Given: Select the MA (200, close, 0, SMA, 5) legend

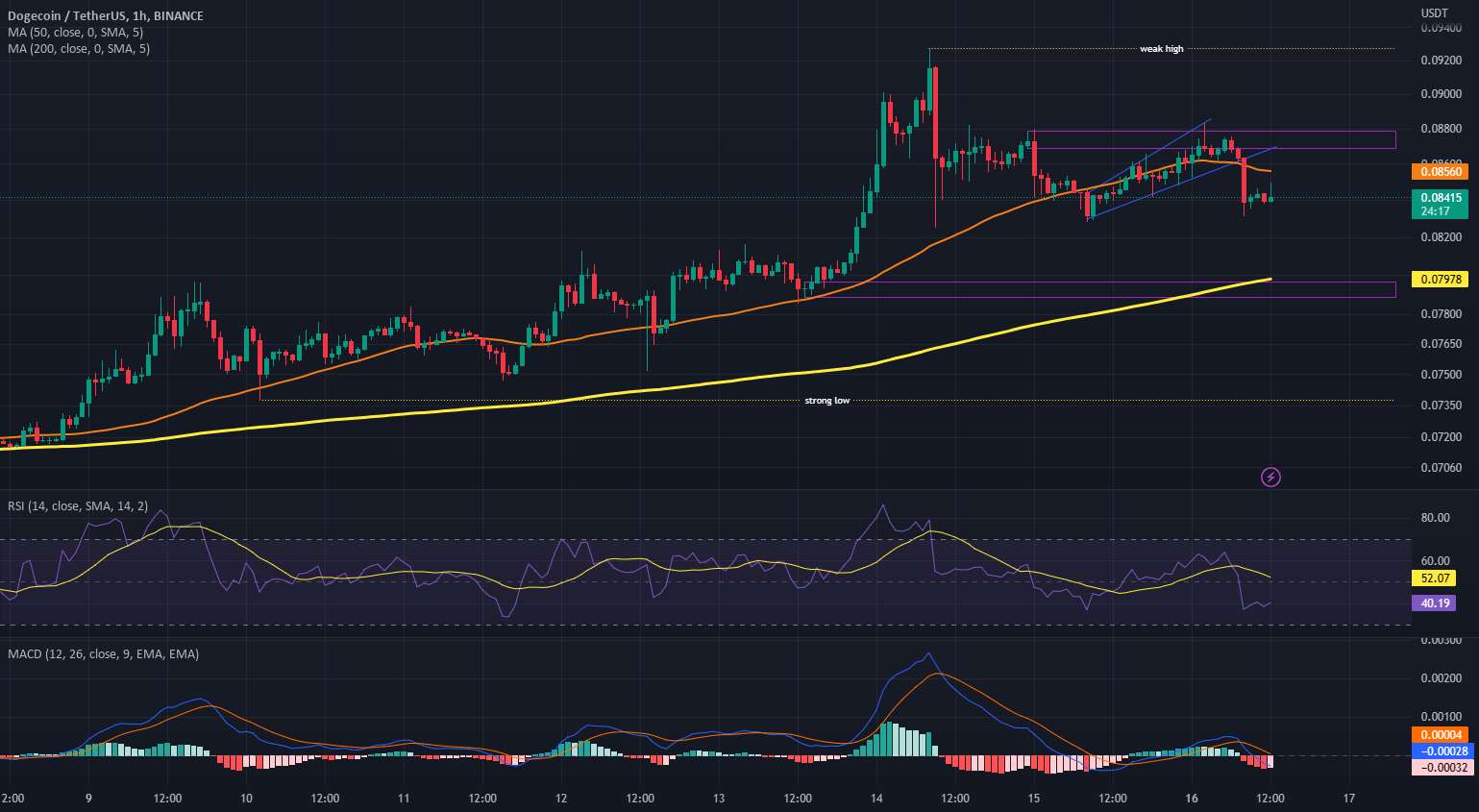Looking at the screenshot, I should pos(79,48).
